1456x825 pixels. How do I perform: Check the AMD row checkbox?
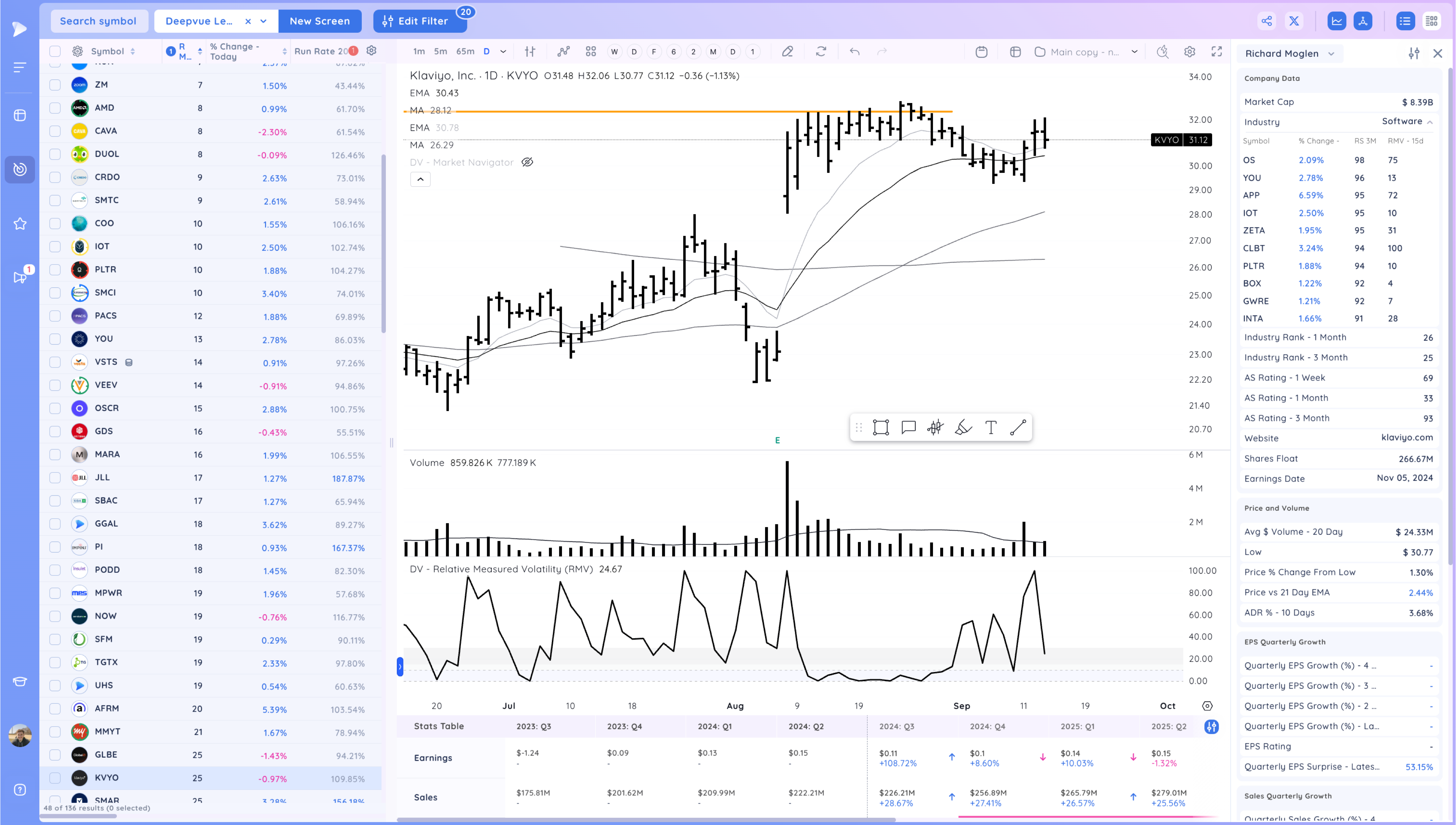click(55, 108)
